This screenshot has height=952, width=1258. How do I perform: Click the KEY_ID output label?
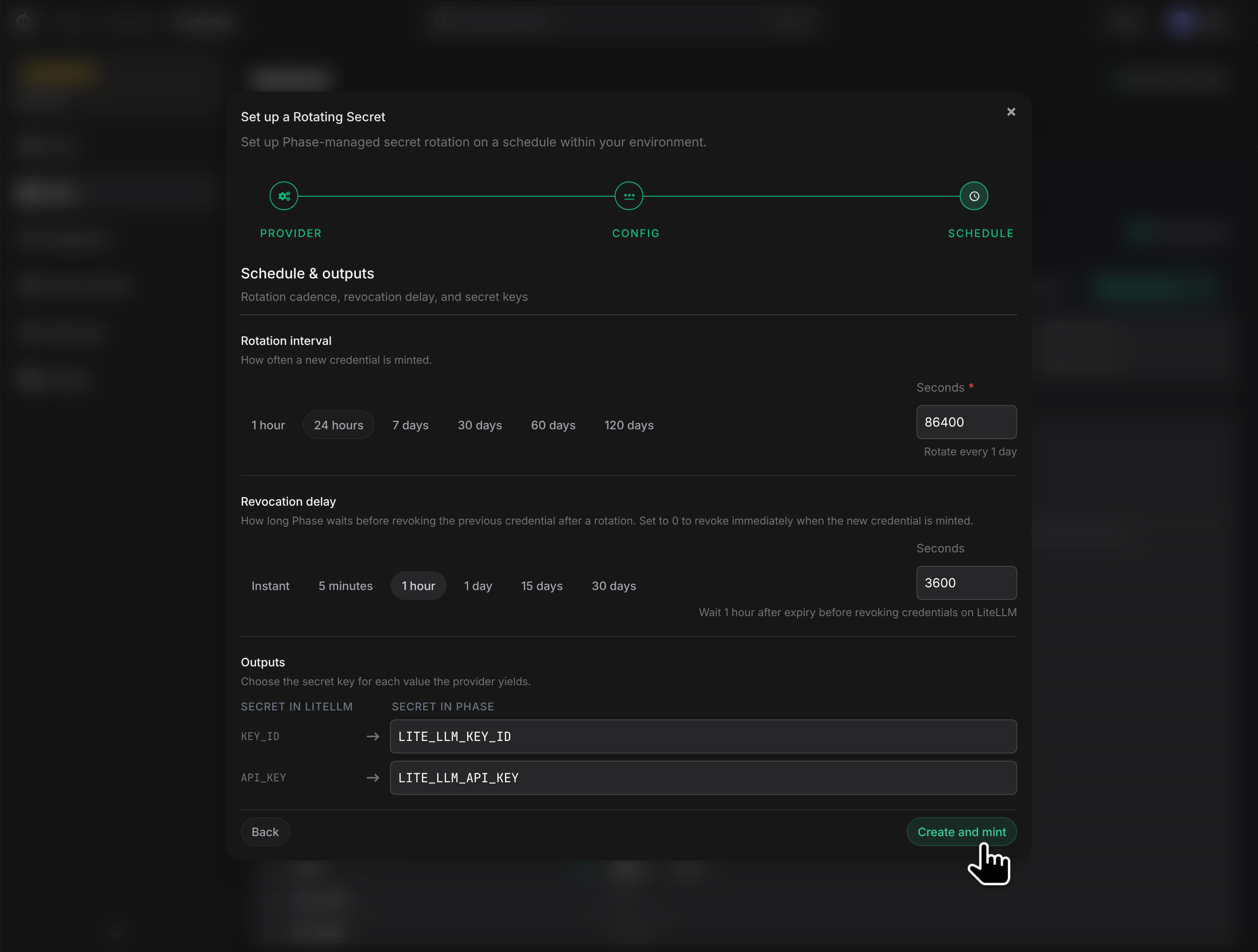(260, 736)
